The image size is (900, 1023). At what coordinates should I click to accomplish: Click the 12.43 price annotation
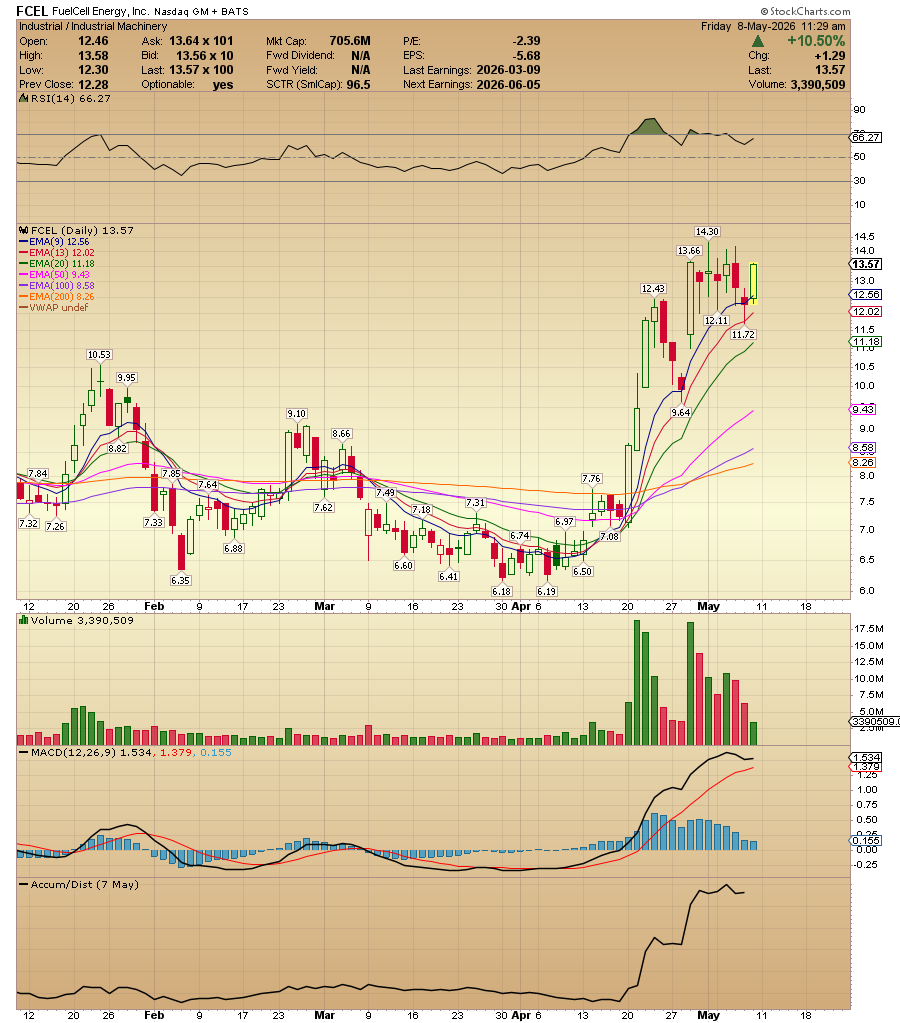653,288
